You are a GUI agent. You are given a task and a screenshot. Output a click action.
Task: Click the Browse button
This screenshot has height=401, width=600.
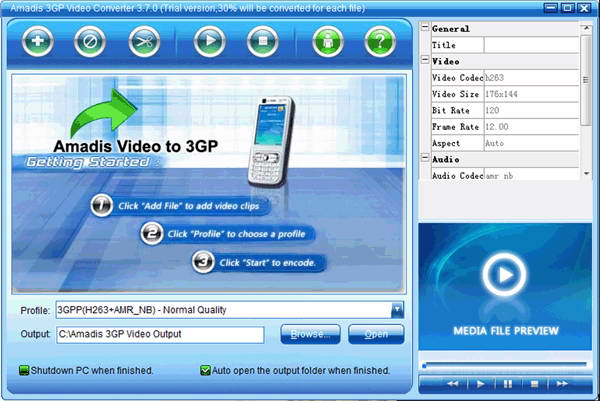[x=310, y=334]
